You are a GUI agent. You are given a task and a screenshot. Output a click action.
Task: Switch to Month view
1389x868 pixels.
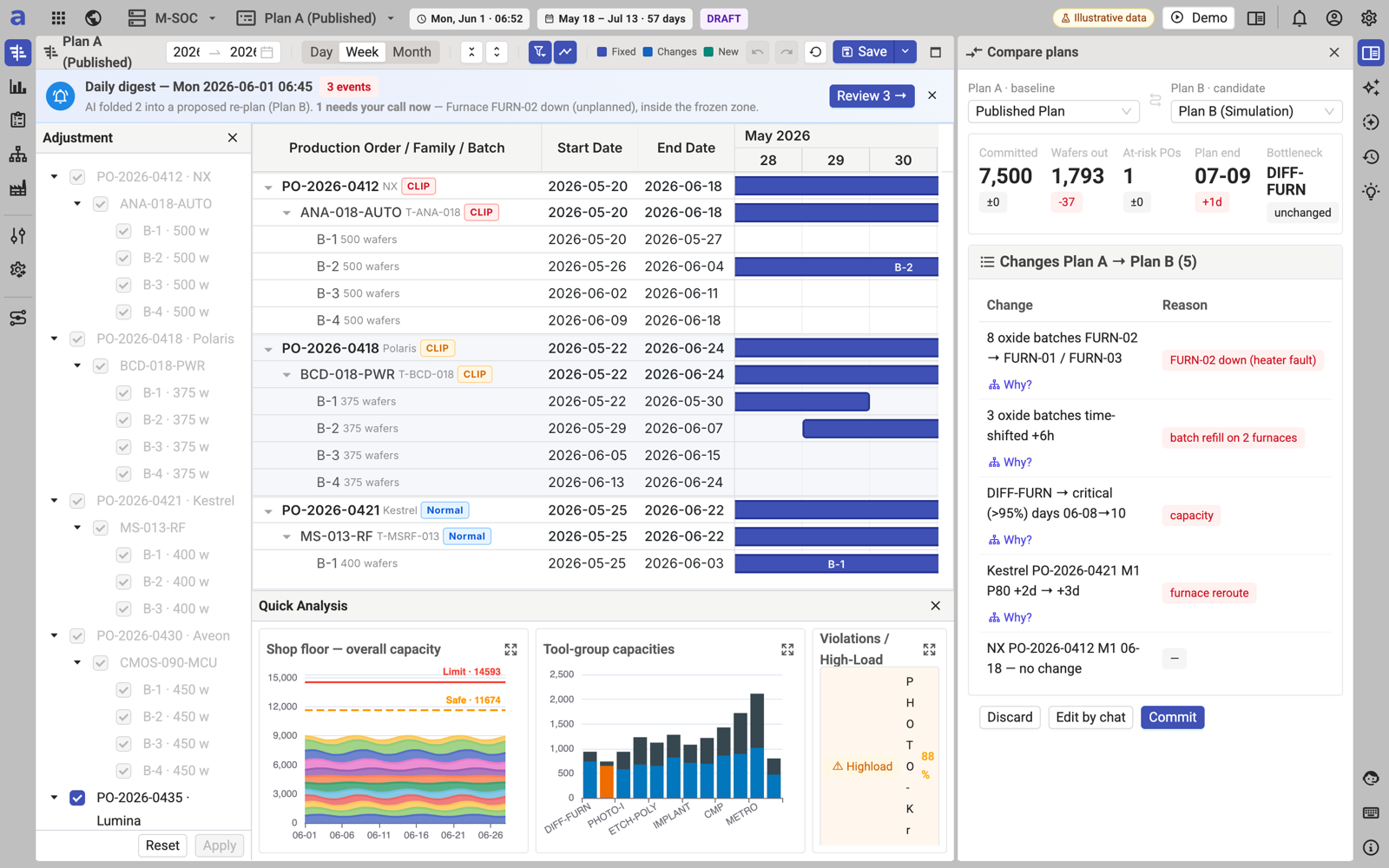[411, 52]
